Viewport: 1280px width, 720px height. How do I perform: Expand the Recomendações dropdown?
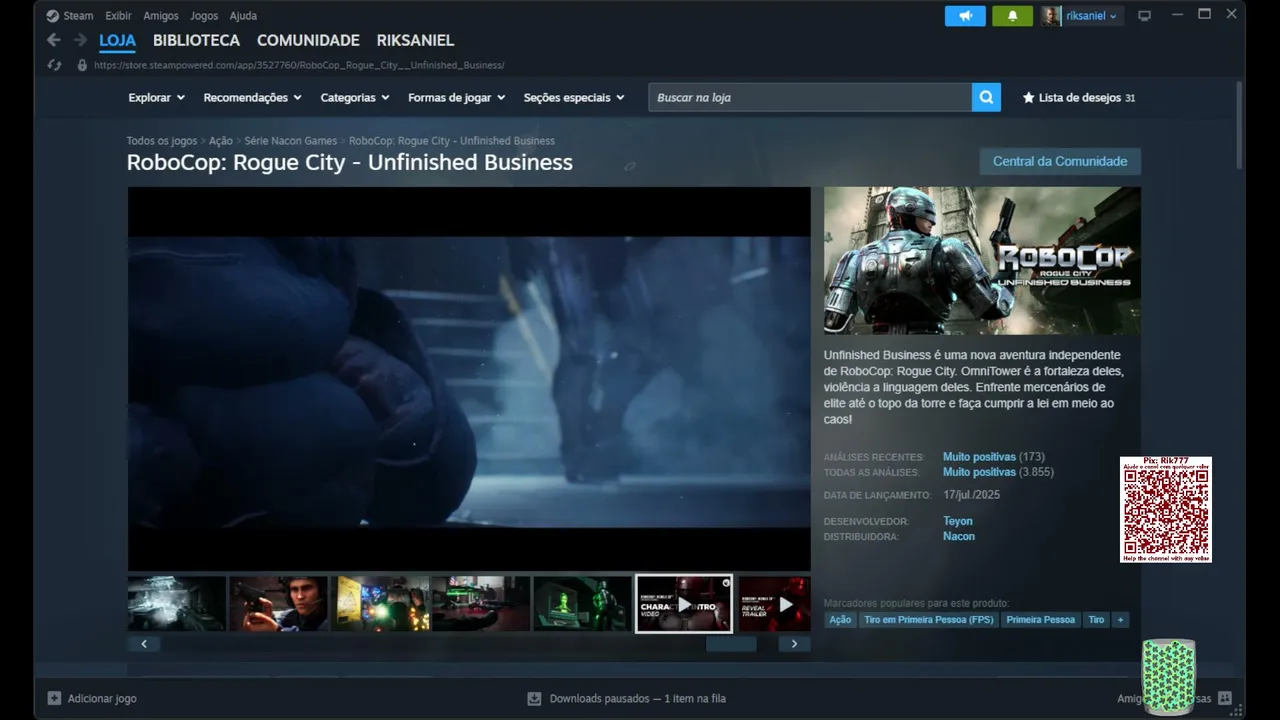(x=253, y=98)
